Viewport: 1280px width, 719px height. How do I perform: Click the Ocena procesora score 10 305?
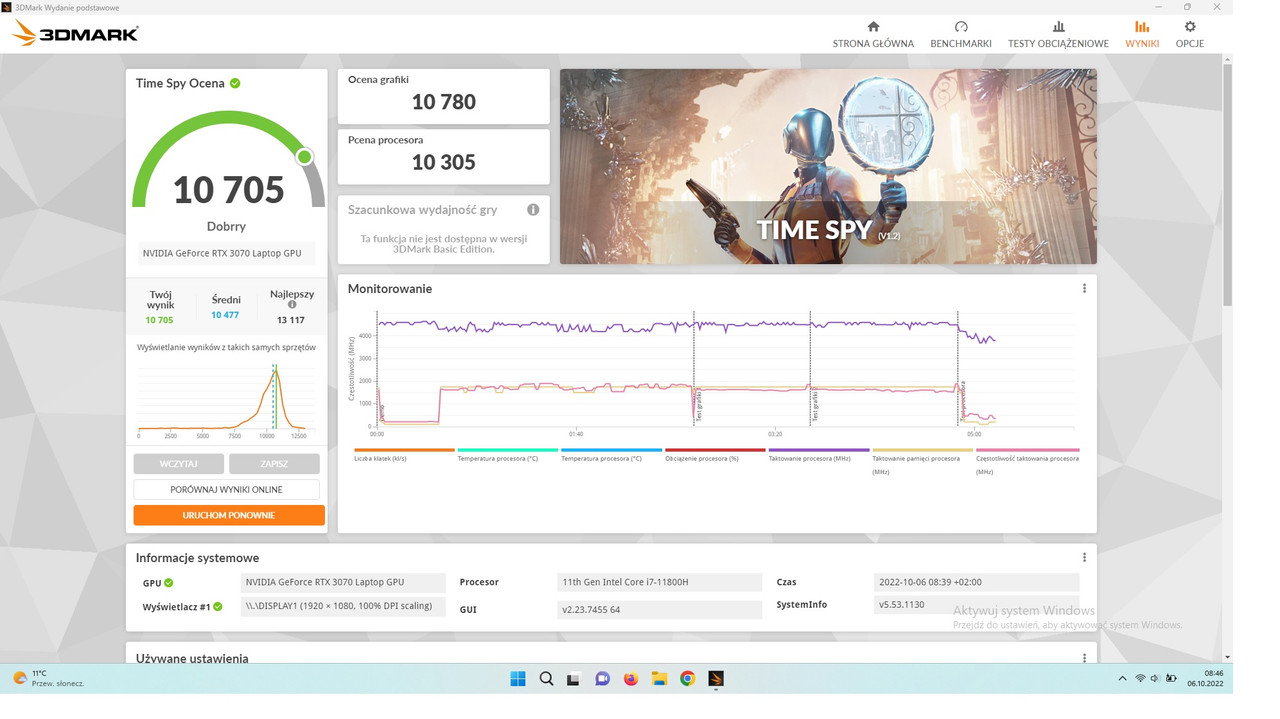(444, 162)
